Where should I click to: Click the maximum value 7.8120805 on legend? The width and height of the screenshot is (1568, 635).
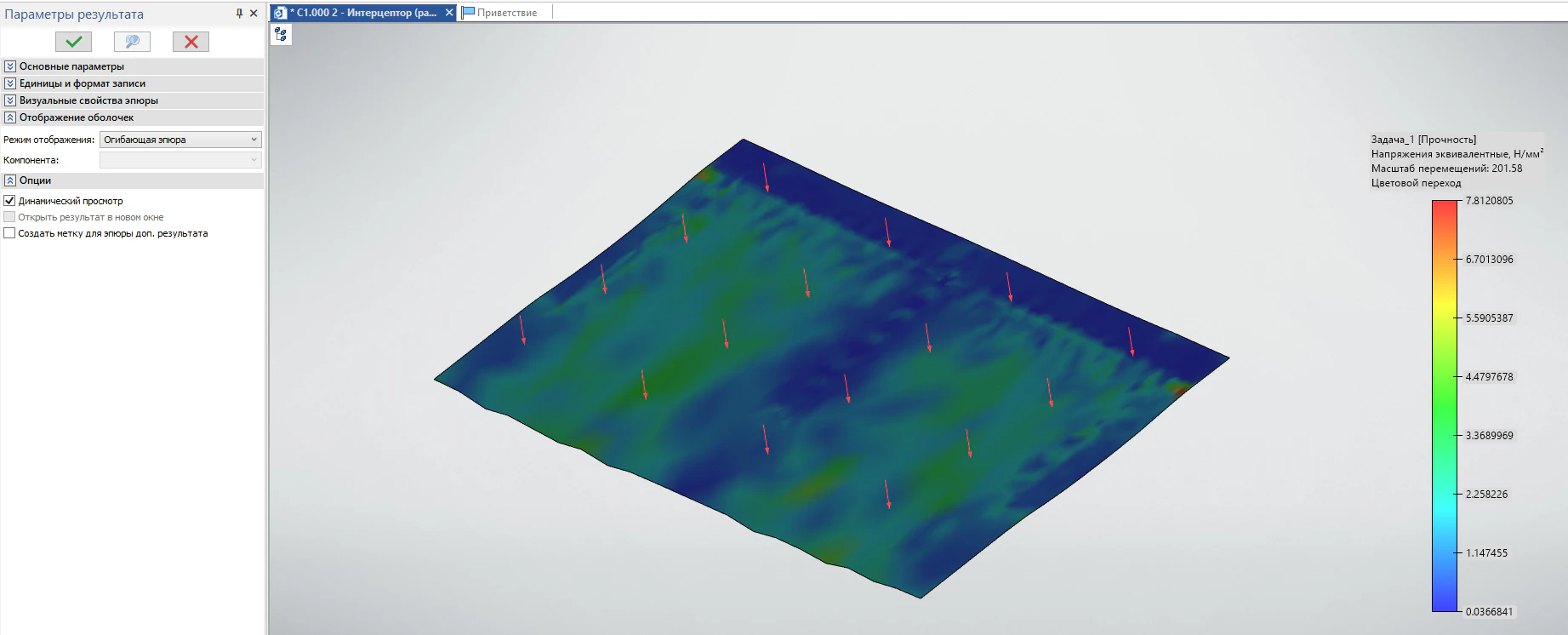point(1489,201)
